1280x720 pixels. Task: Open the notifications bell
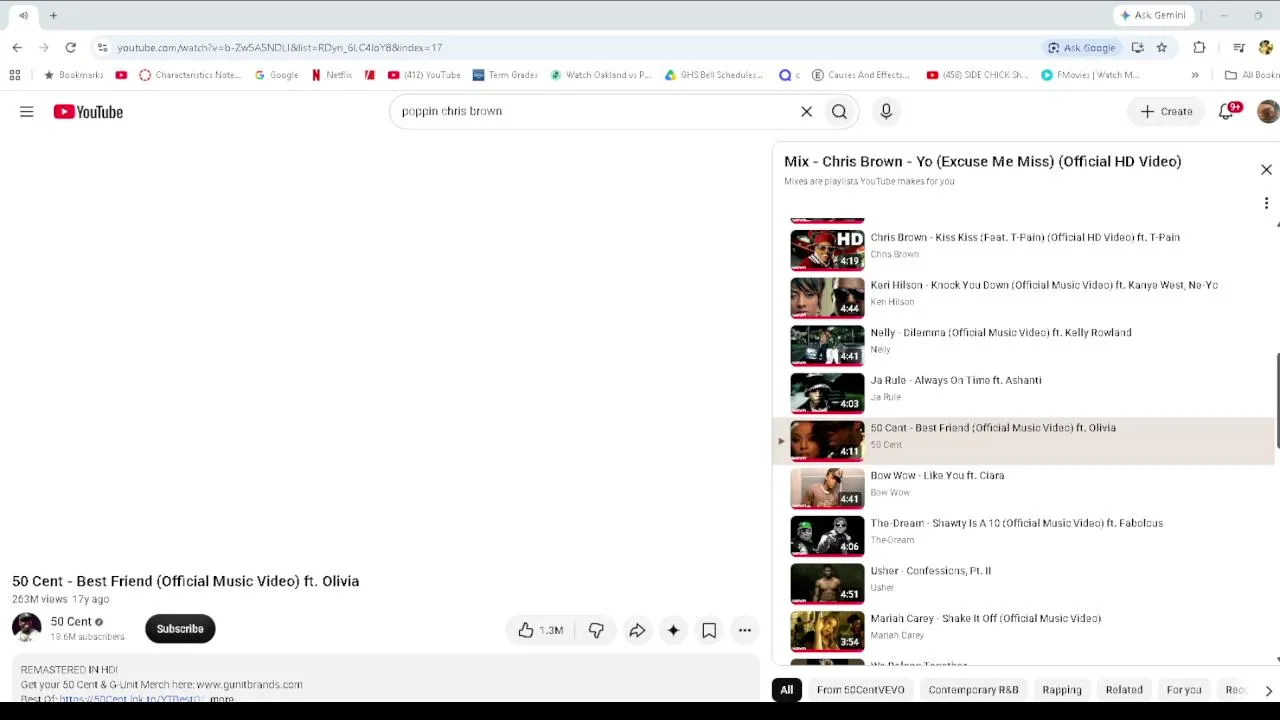click(1227, 112)
